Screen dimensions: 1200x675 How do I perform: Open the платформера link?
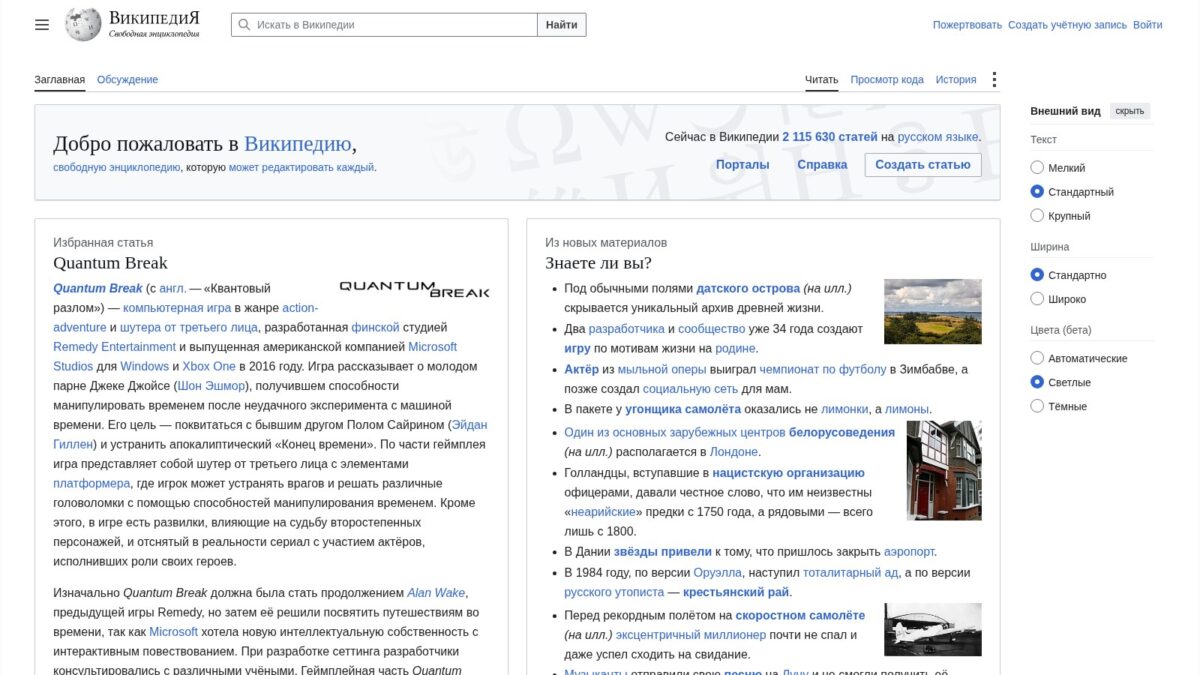[x=92, y=484]
